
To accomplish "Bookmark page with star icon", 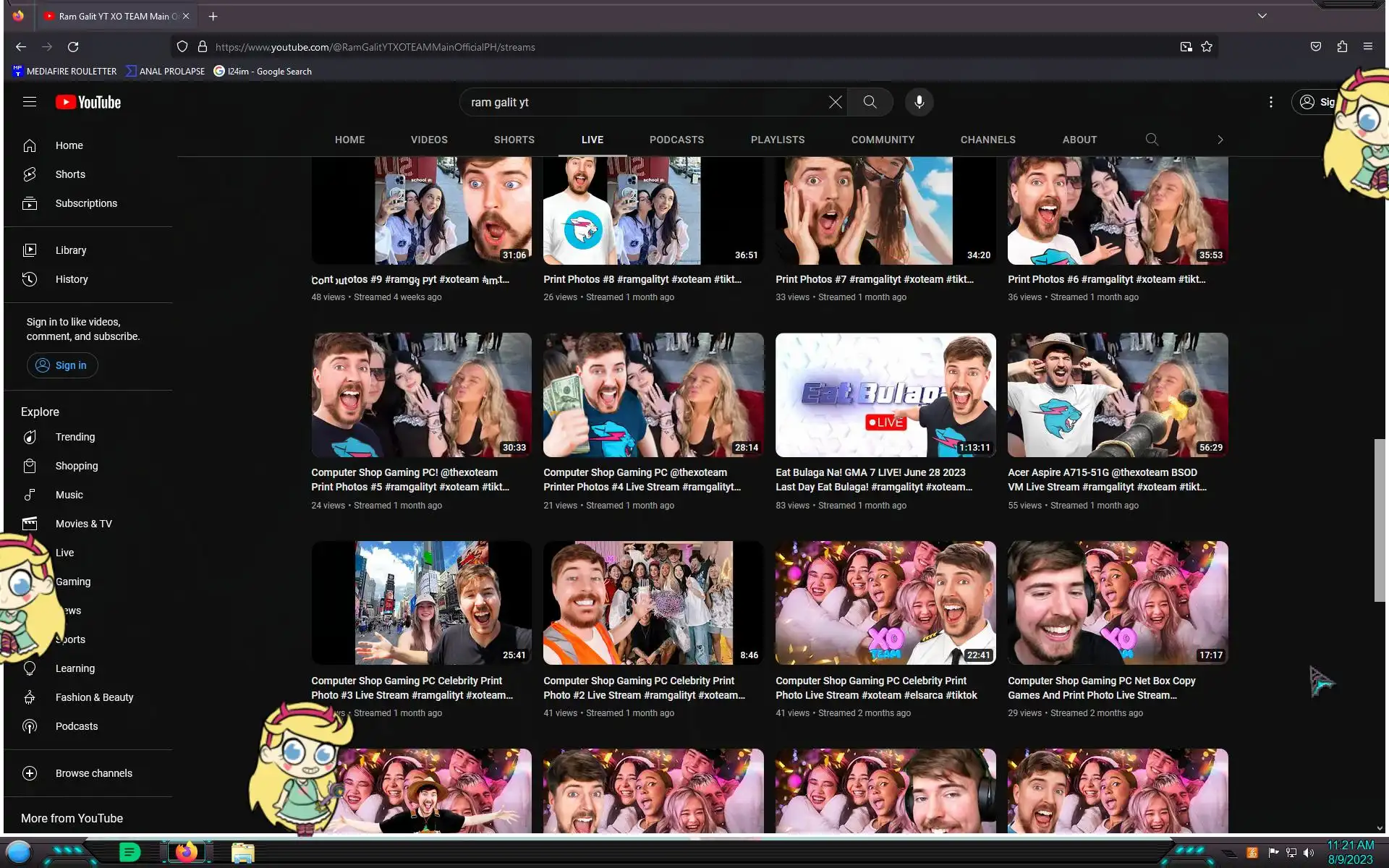I will [1207, 47].
